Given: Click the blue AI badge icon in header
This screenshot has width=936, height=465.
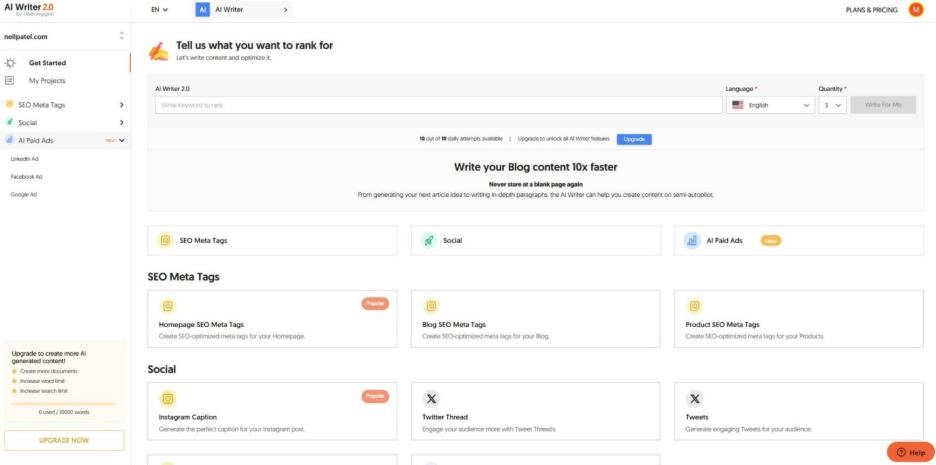Looking at the screenshot, I should [x=203, y=10].
